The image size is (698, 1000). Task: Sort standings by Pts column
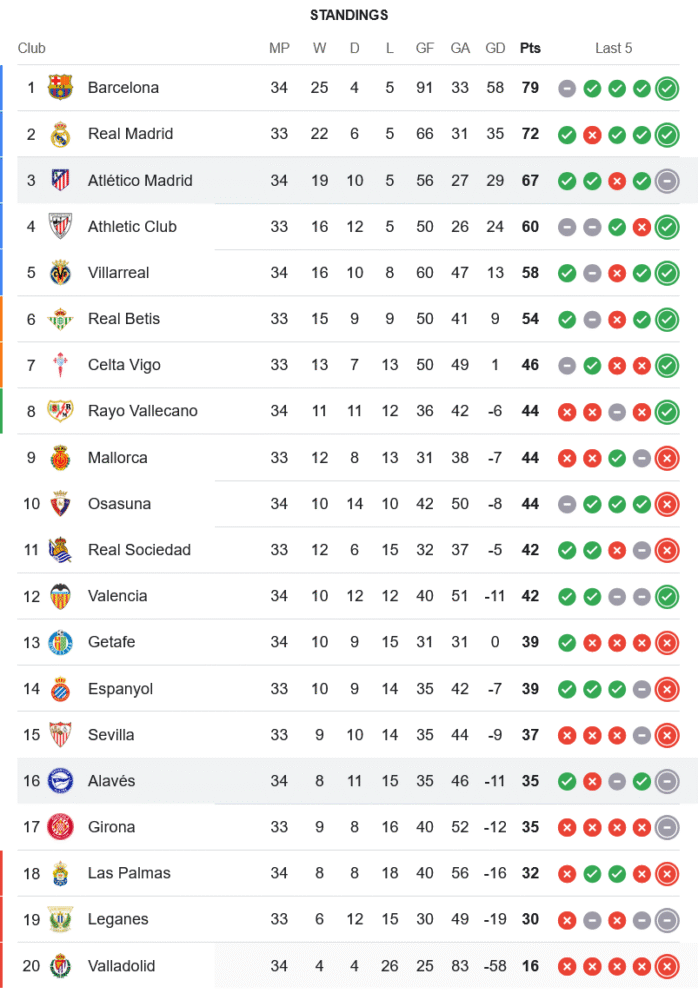point(530,48)
